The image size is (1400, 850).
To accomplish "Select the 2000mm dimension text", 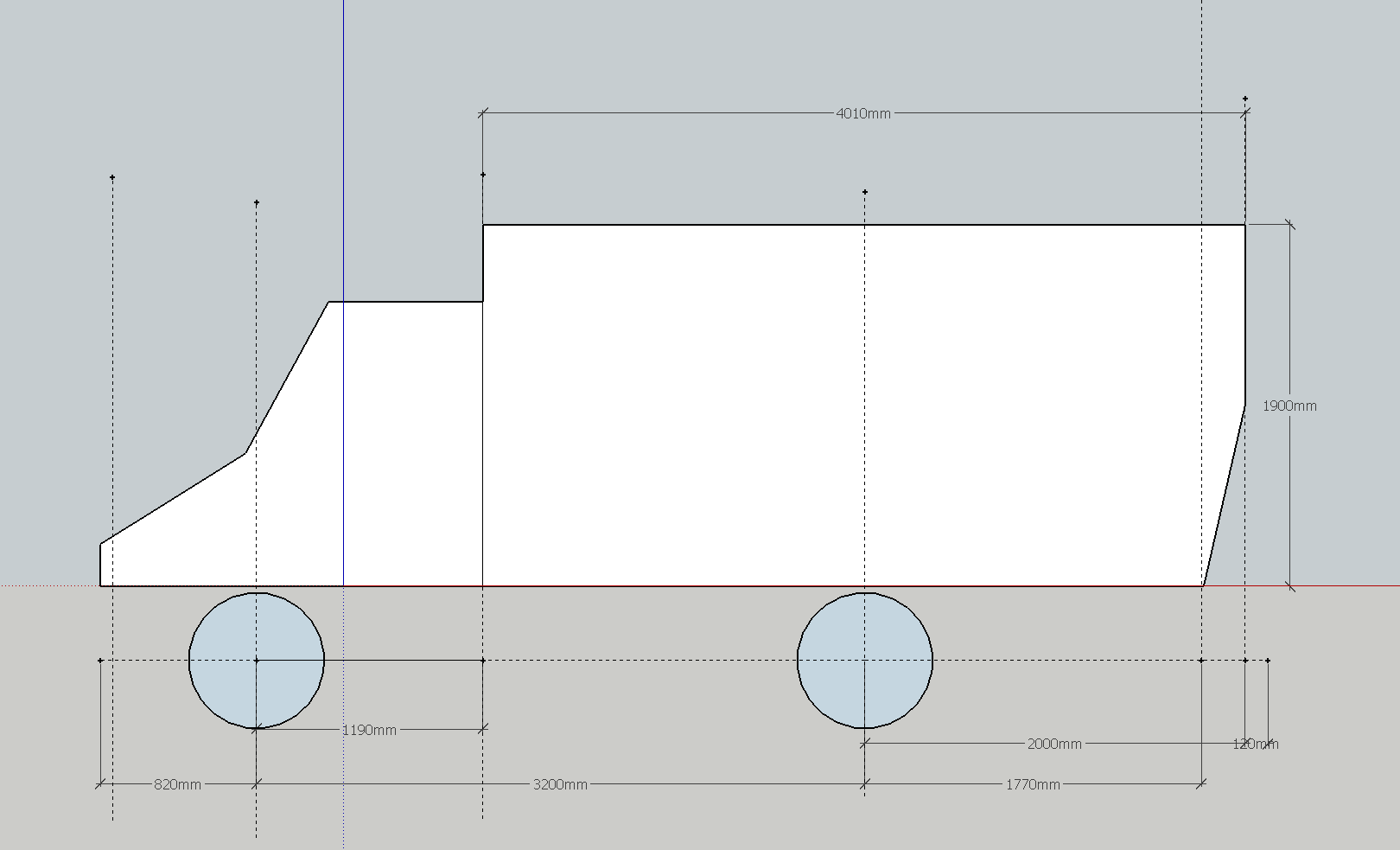I will point(1053,744).
